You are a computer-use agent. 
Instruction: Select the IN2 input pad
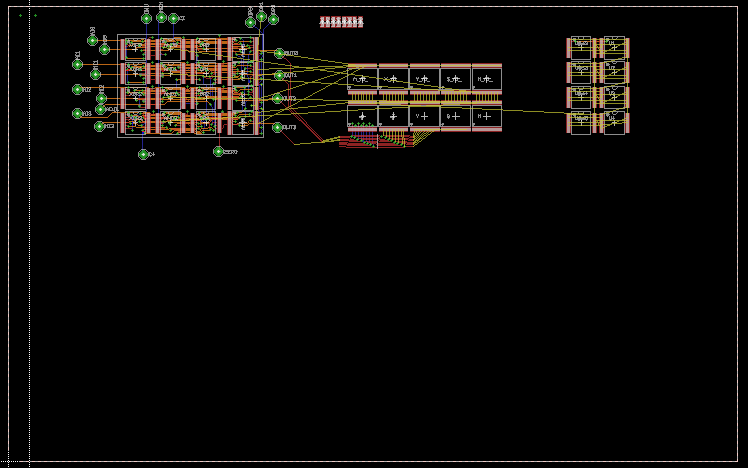click(x=77, y=90)
